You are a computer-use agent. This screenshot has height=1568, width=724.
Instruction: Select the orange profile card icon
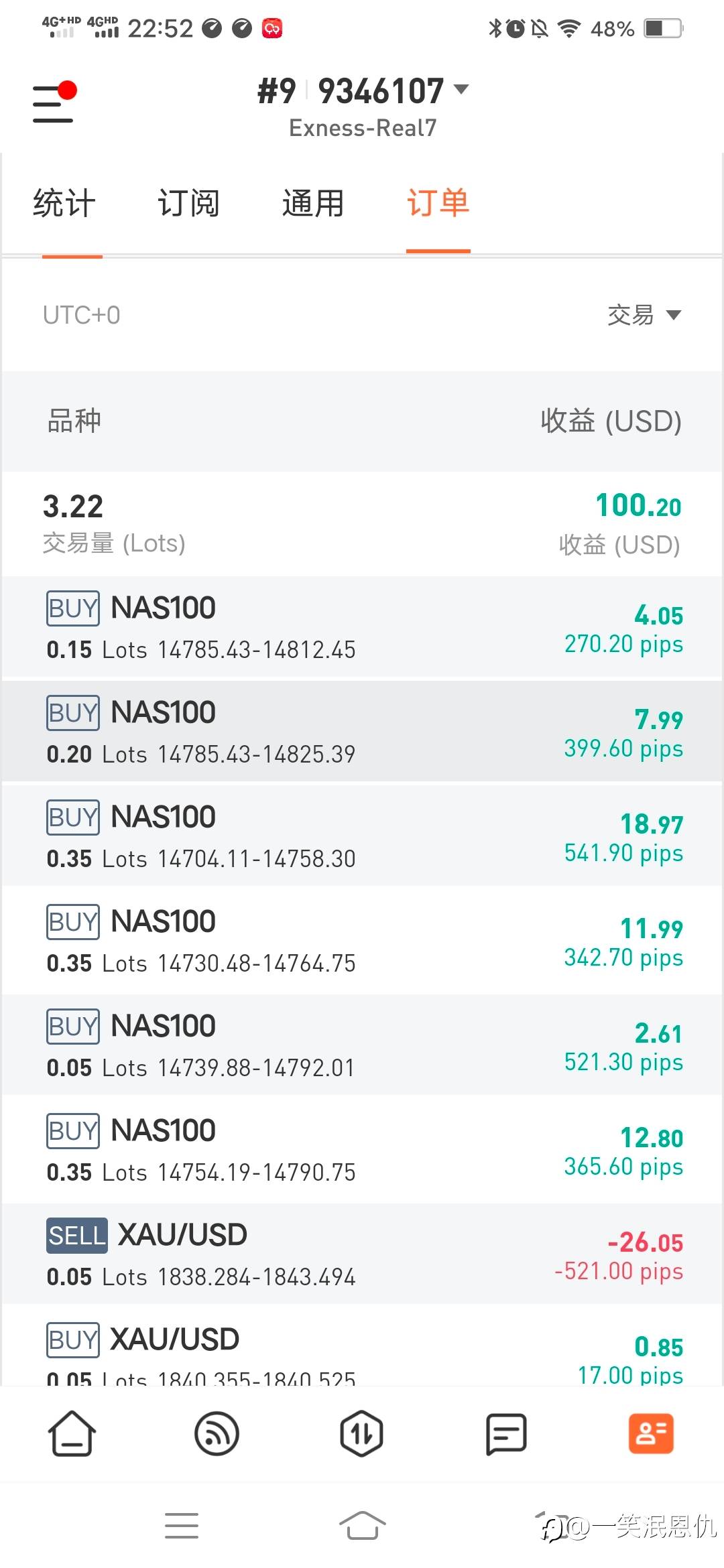point(650,1434)
